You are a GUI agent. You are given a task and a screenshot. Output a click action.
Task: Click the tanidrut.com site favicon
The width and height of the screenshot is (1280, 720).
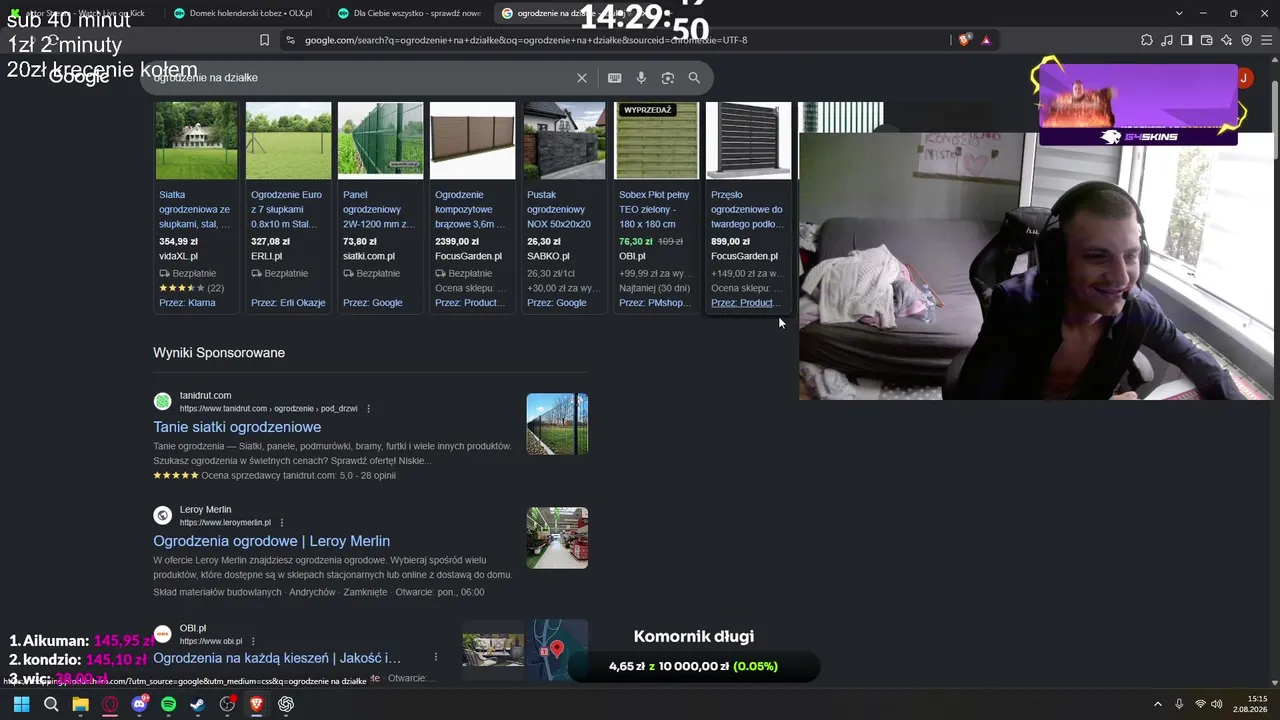coord(162,402)
